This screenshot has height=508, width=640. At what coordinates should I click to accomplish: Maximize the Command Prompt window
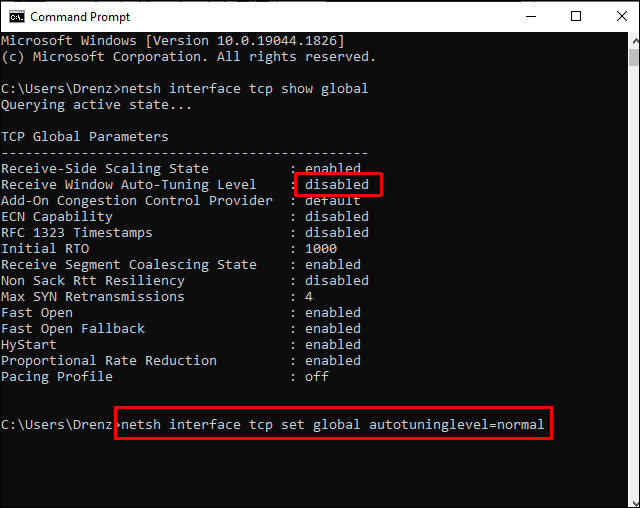pos(576,17)
